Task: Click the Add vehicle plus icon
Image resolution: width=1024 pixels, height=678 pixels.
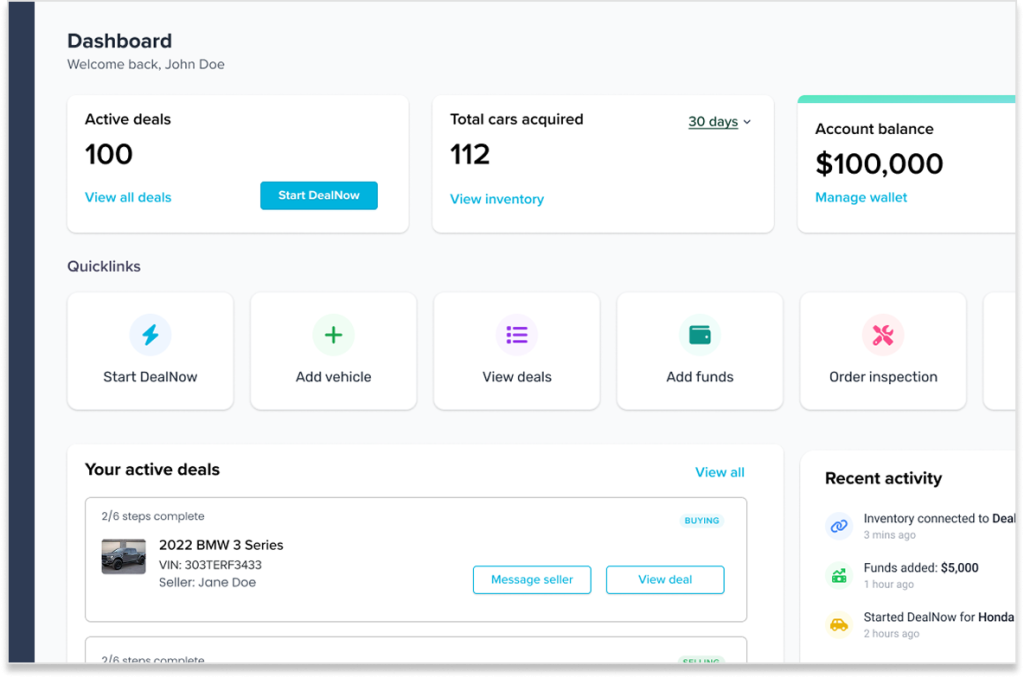Action: [333, 335]
